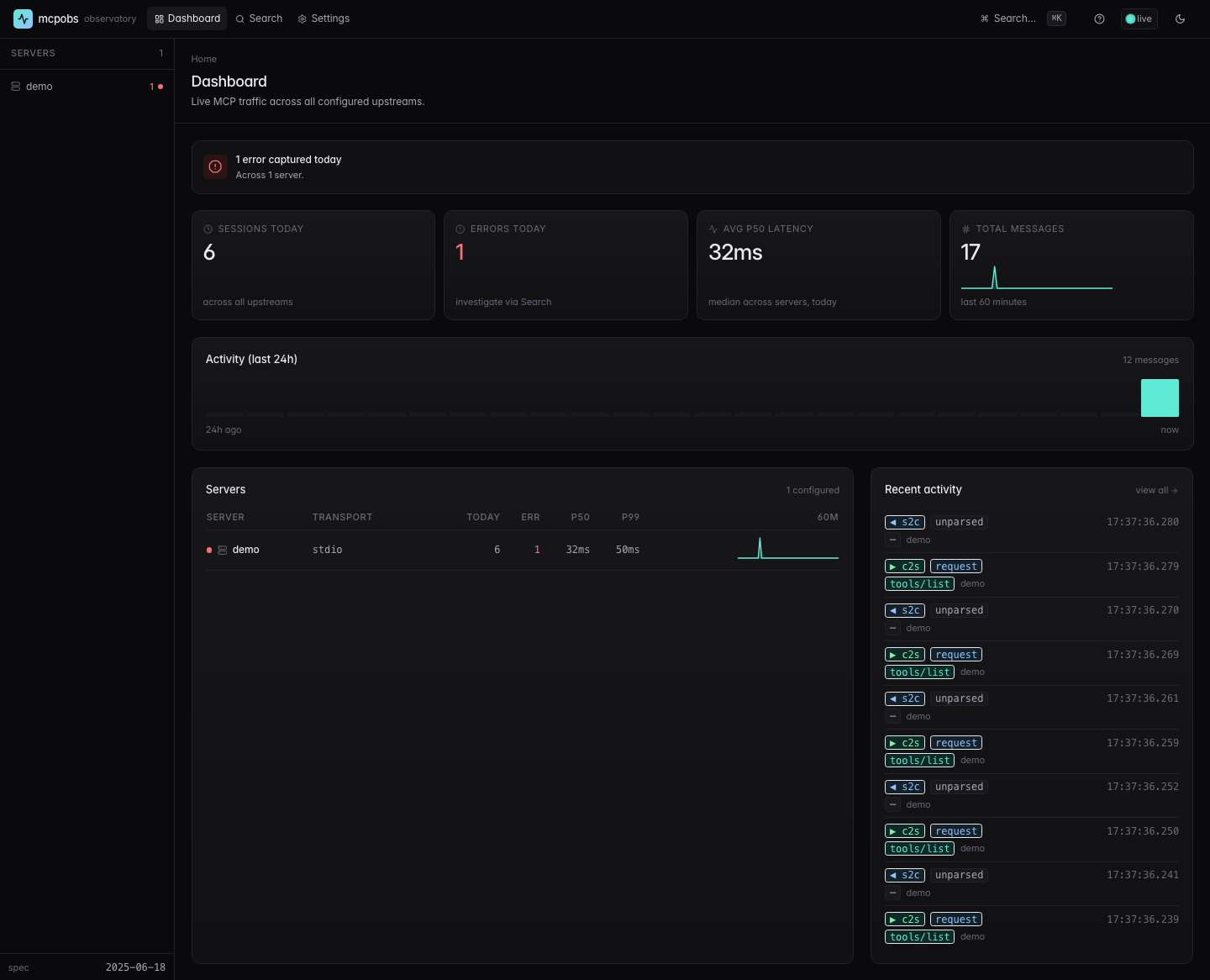This screenshot has height=980, width=1210.
Task: Click the top-right Search command box
Action: (1023, 18)
